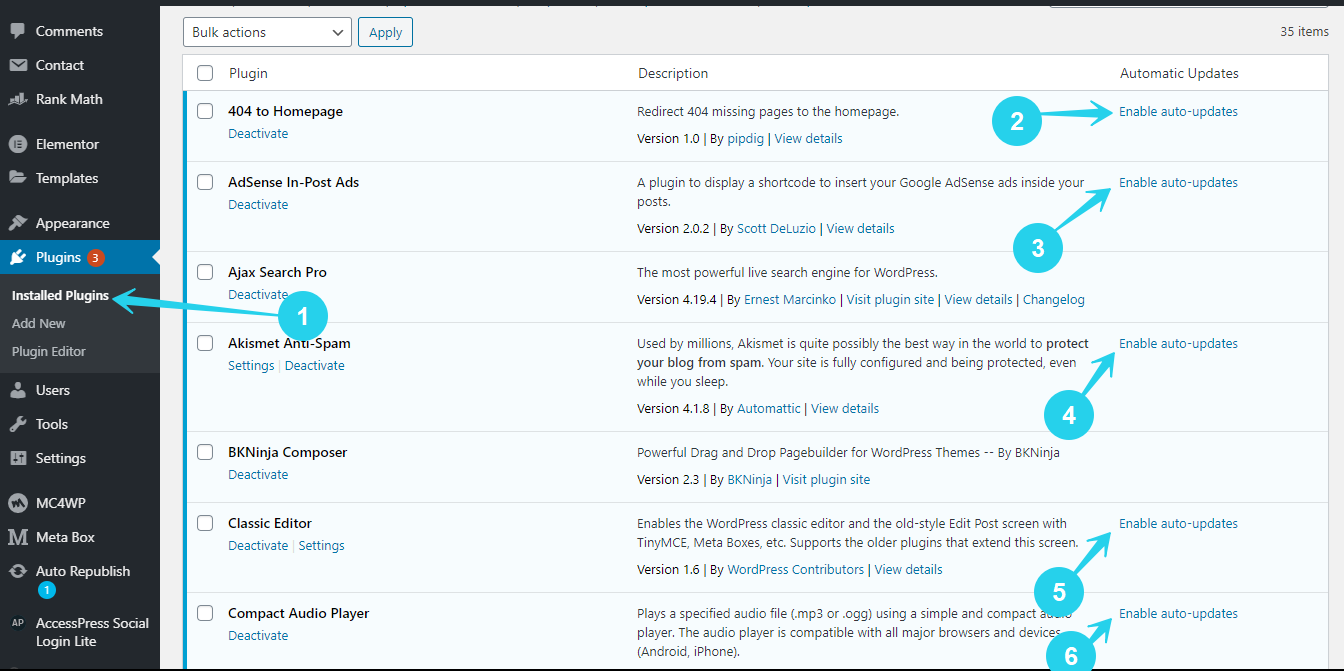Screen dimensions: 1344x671
Task: Click the Templates folder icon
Action: pyautogui.click(x=17, y=178)
